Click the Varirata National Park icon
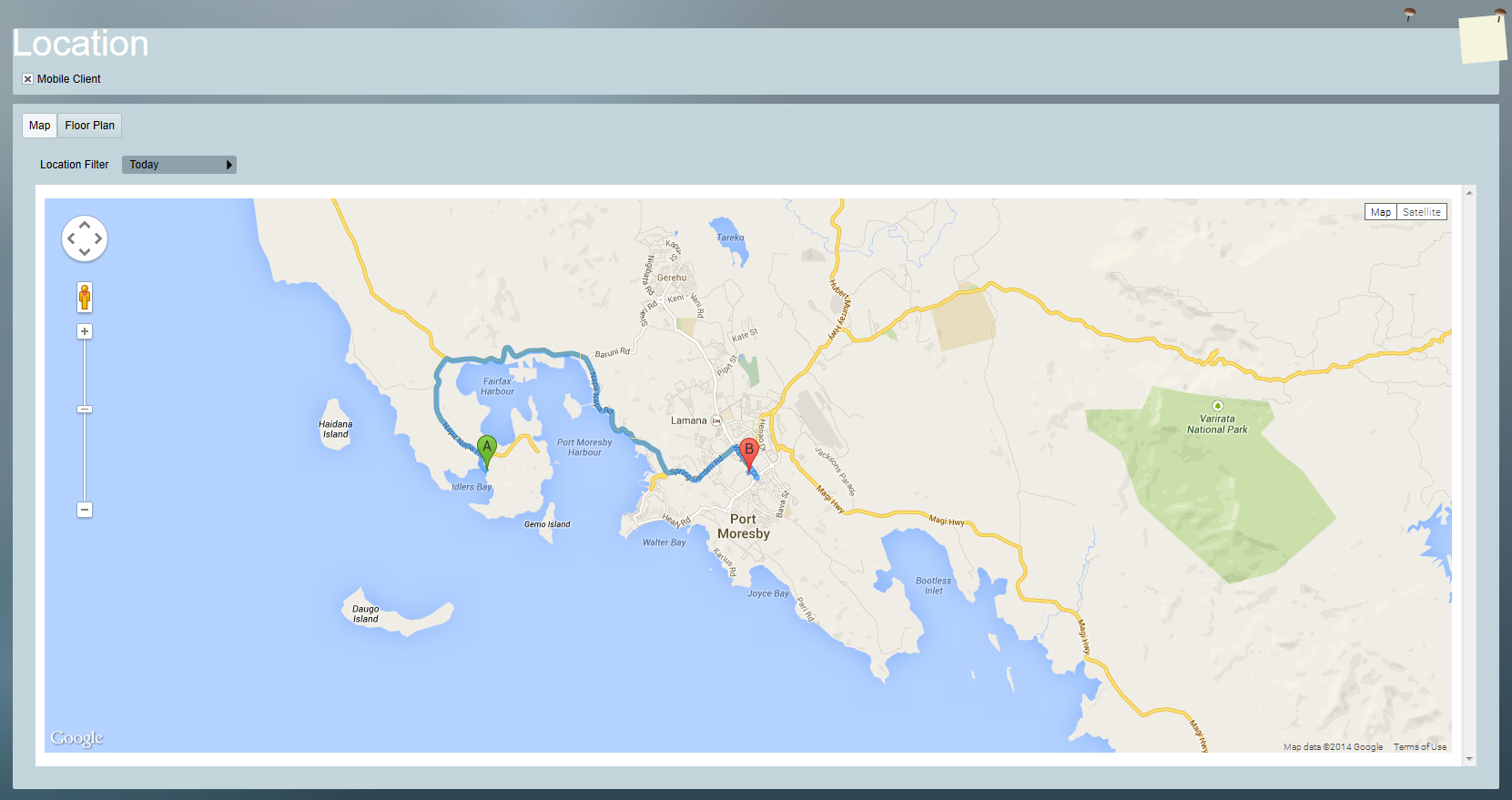The width and height of the screenshot is (1512, 800). pos(1218,406)
